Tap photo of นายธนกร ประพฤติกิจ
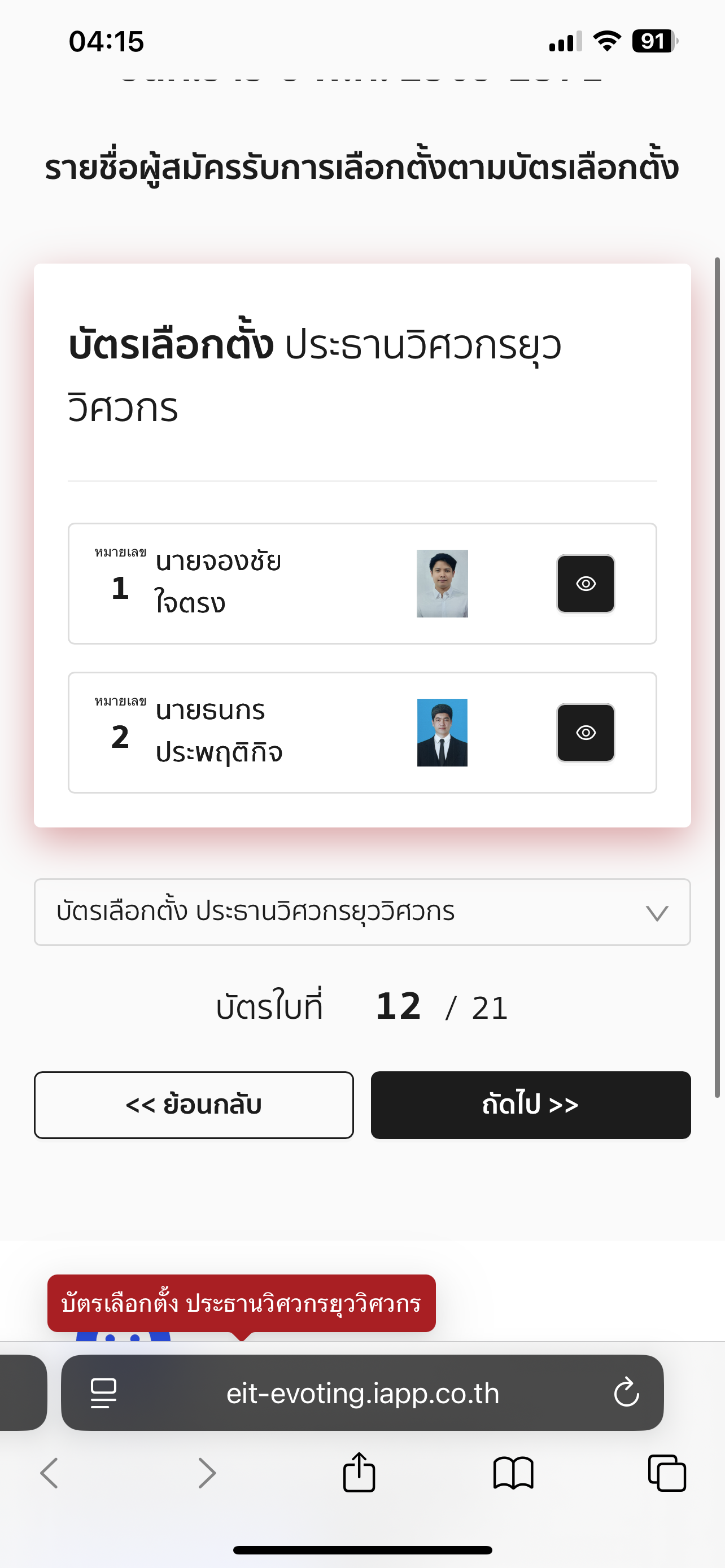The width and height of the screenshot is (725, 1568). pyautogui.click(x=442, y=733)
